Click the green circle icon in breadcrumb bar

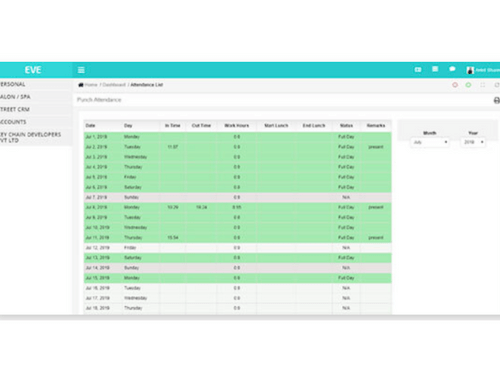tap(468, 85)
